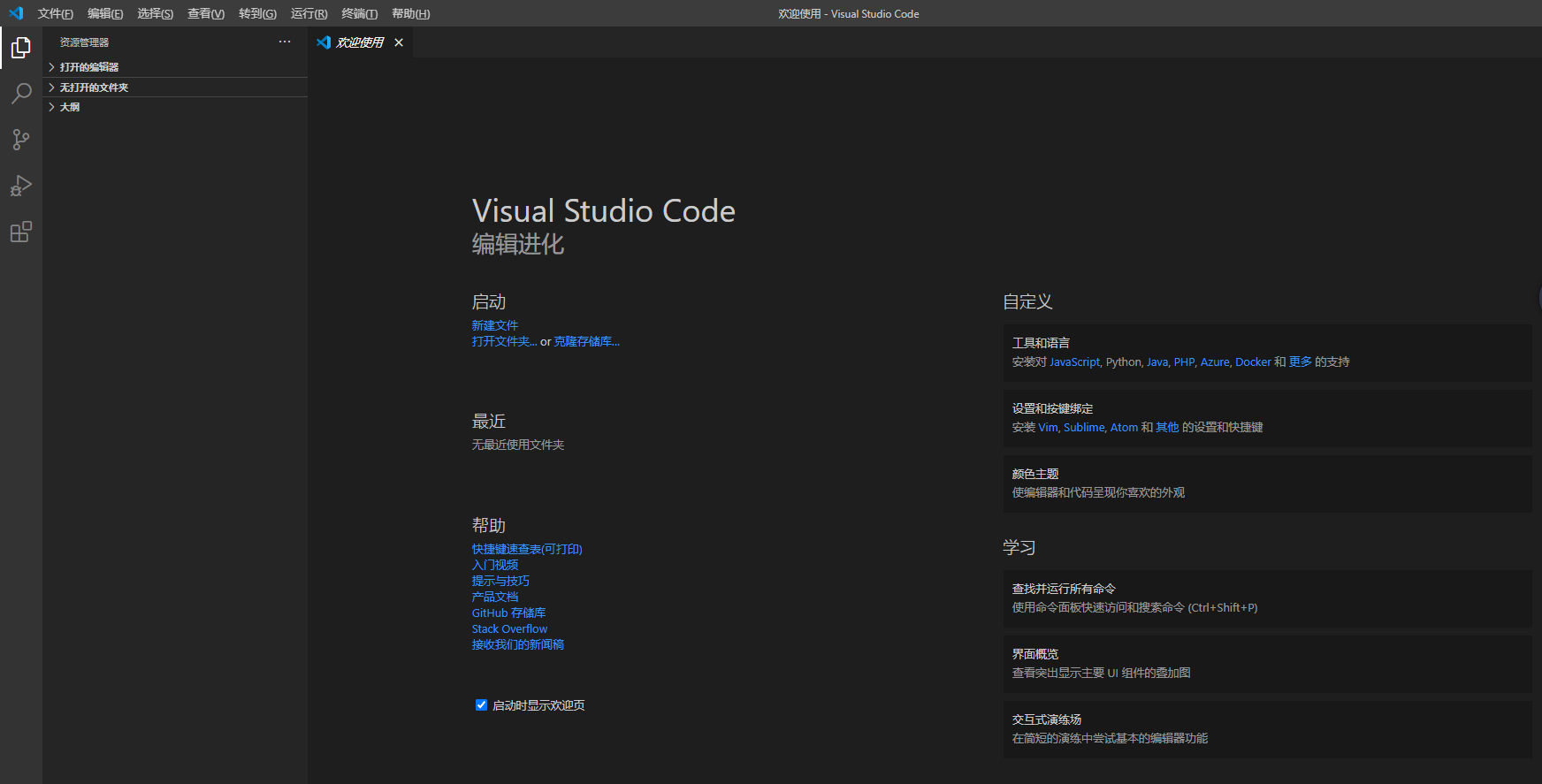Screen dimensions: 1542x784
Task: Open the Stack Overflow link
Action: pos(509,628)
